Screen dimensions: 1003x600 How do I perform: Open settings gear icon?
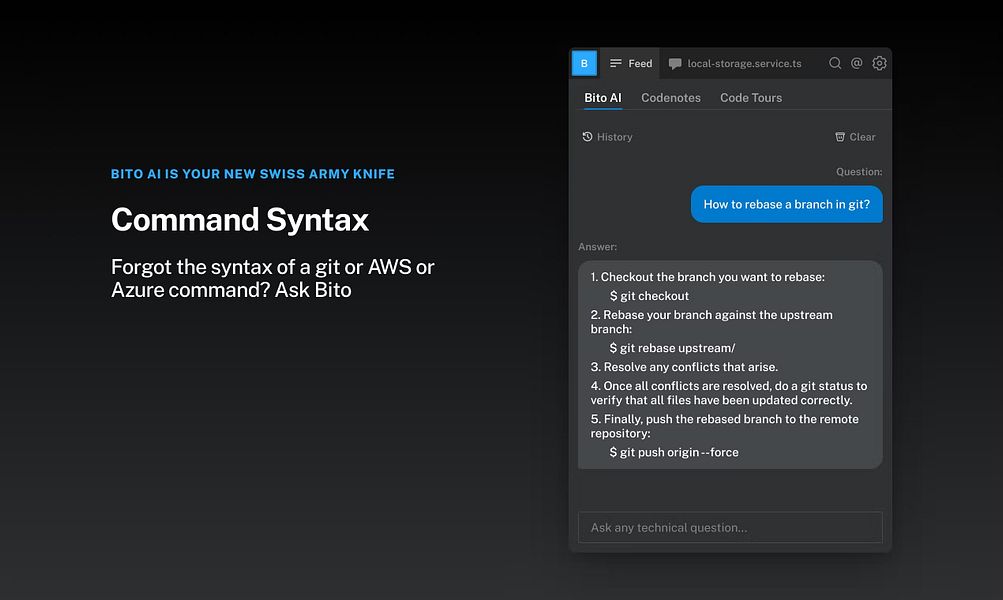[x=880, y=63]
